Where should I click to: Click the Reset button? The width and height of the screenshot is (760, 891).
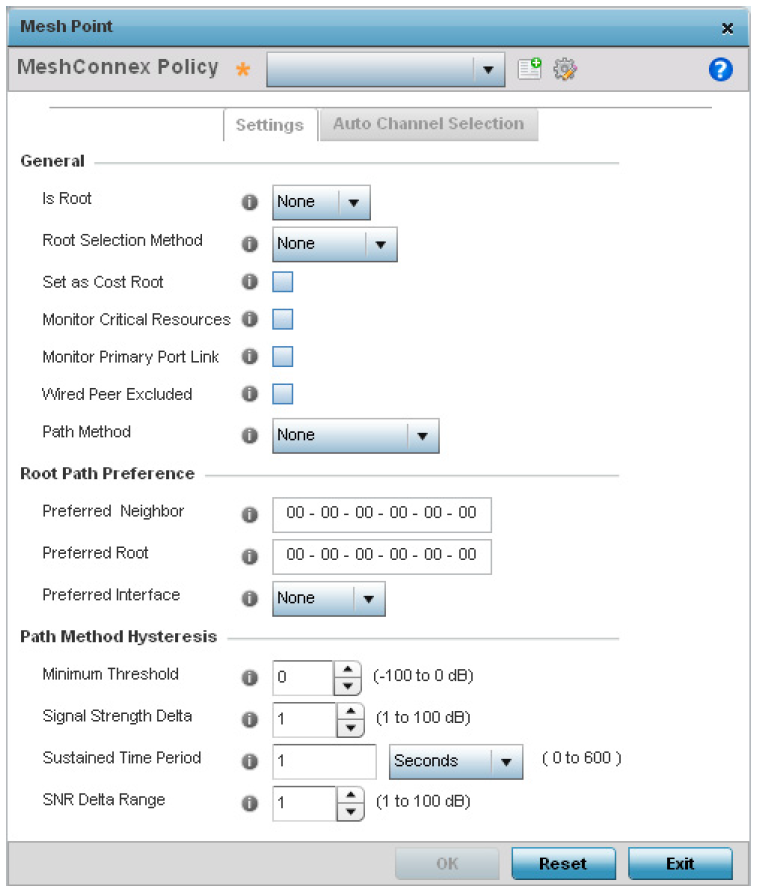(x=563, y=863)
